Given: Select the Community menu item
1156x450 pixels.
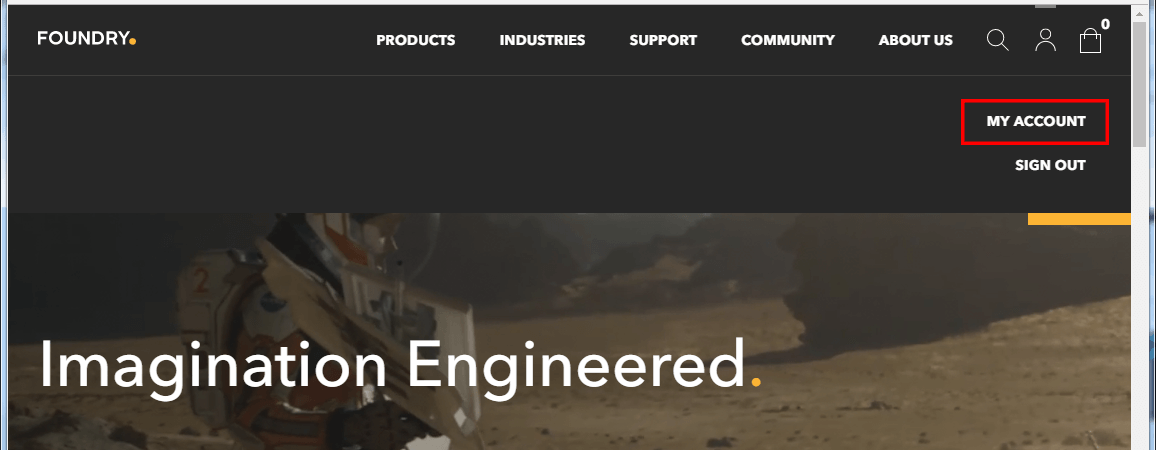Looking at the screenshot, I should [x=787, y=41].
